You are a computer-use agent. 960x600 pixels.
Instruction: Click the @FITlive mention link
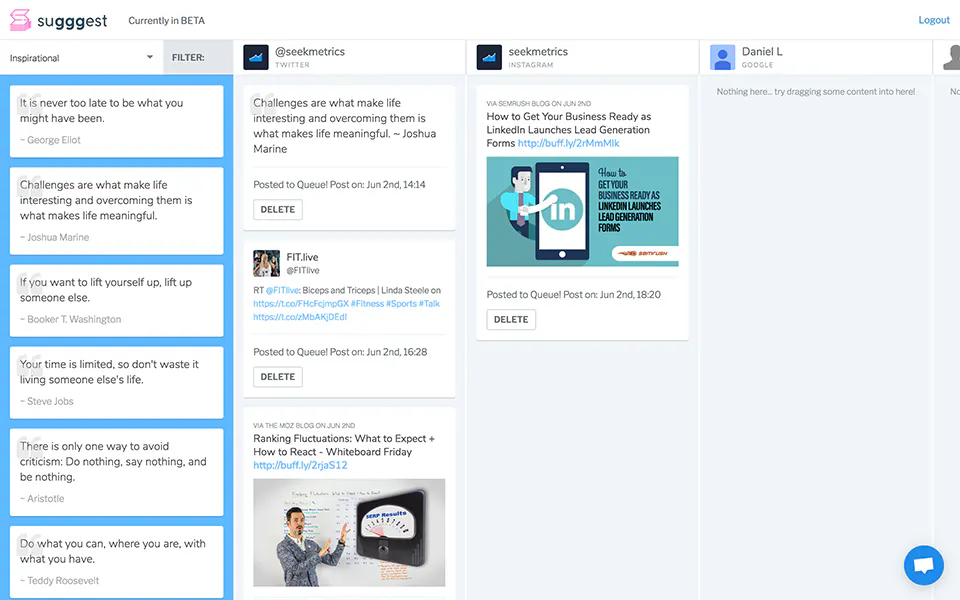(282, 290)
